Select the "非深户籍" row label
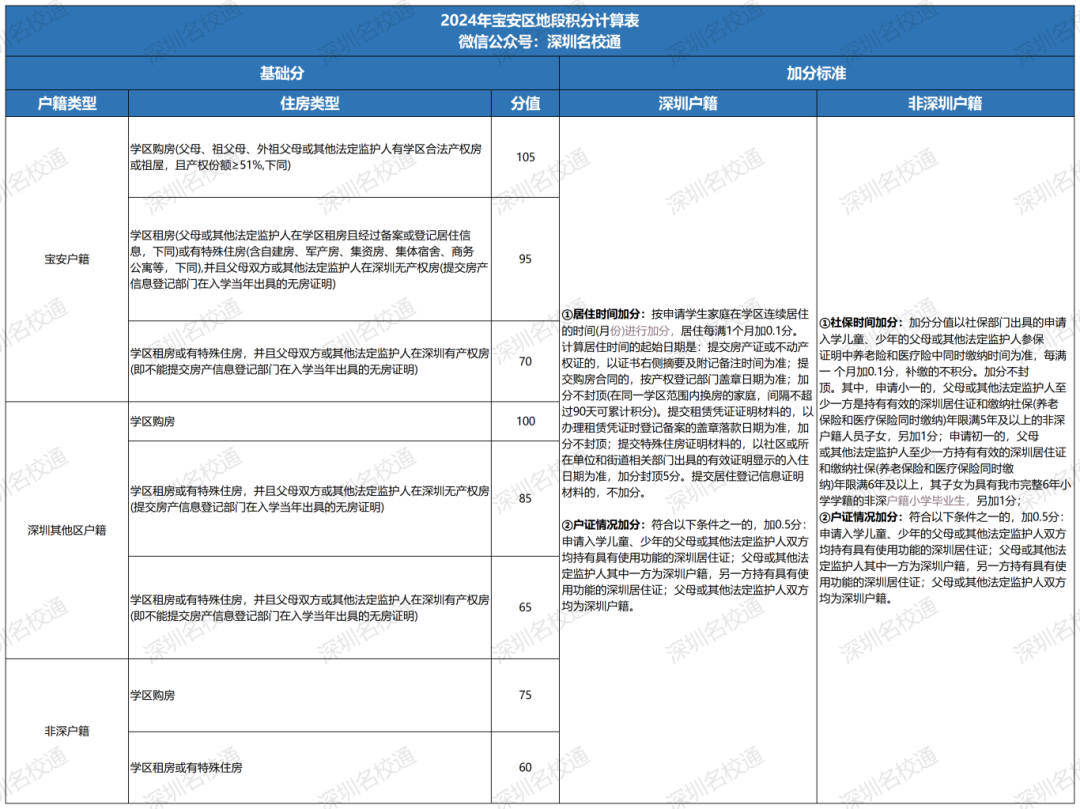The width and height of the screenshot is (1080, 809). [67, 731]
